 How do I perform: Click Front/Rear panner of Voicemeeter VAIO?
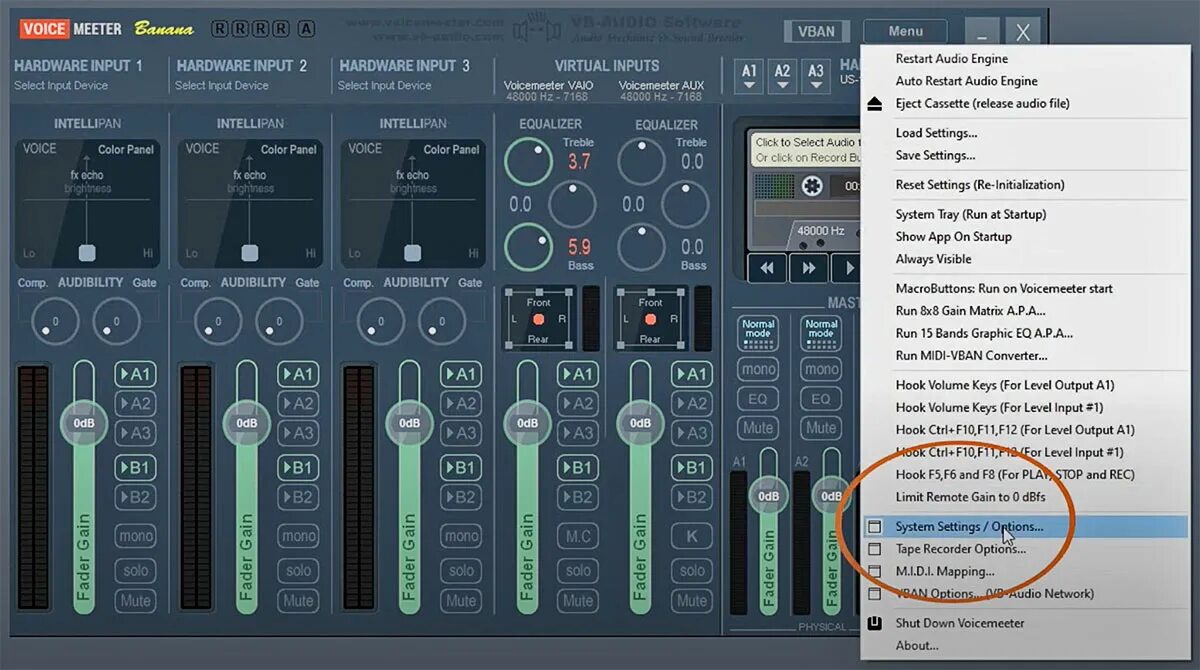[x=538, y=318]
